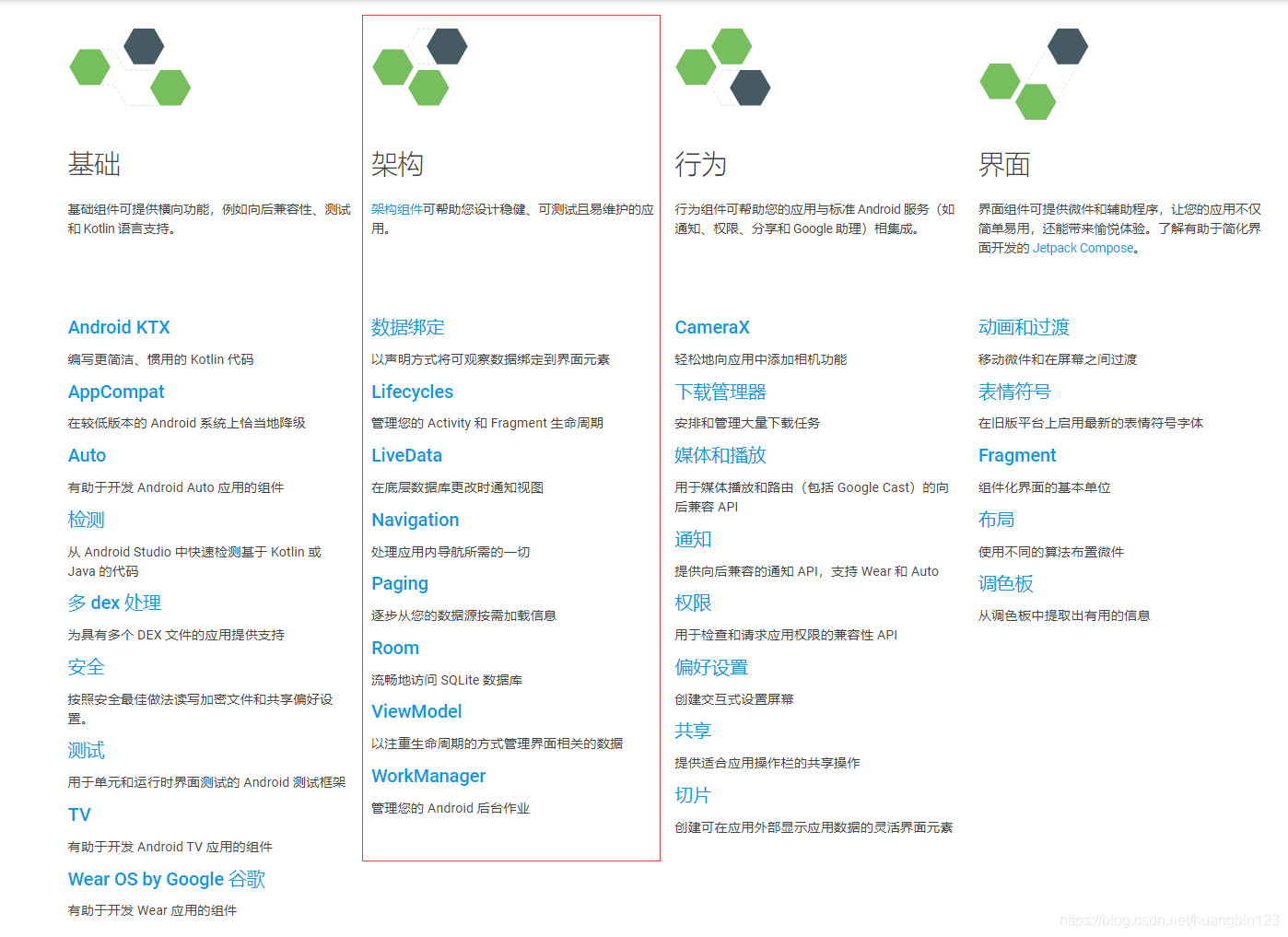Open the Wear OS by Google link

[x=167, y=879]
